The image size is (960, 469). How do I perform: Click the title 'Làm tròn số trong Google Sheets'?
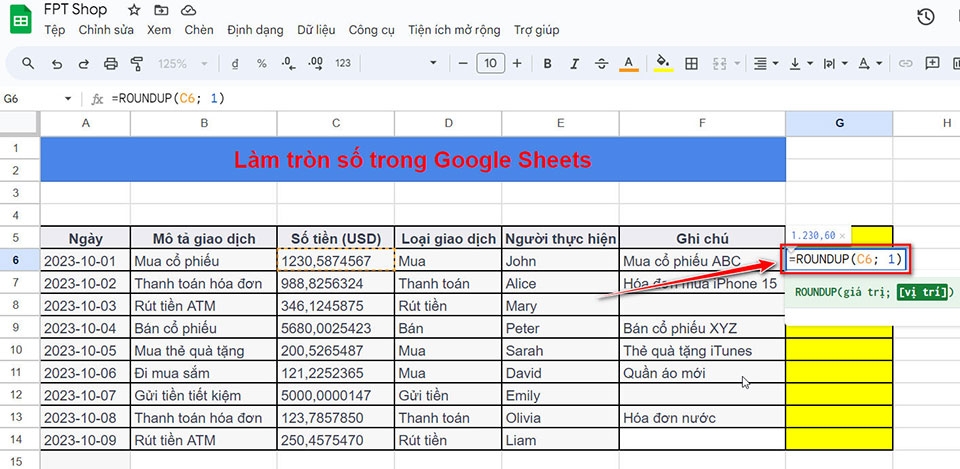tap(413, 160)
